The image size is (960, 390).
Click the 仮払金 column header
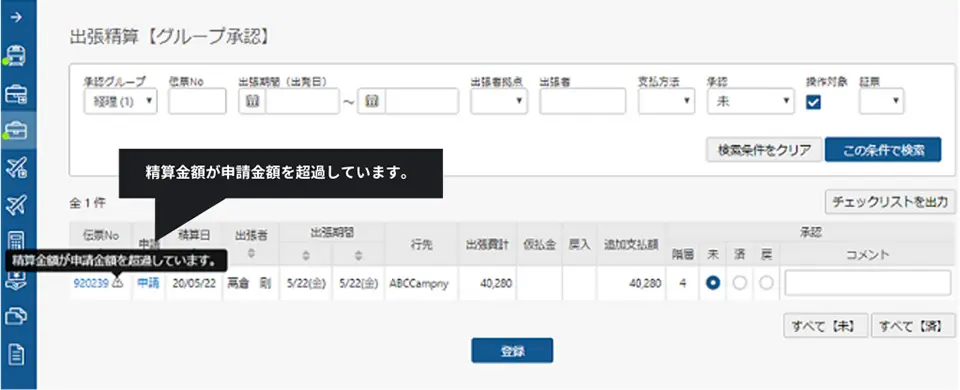539,244
